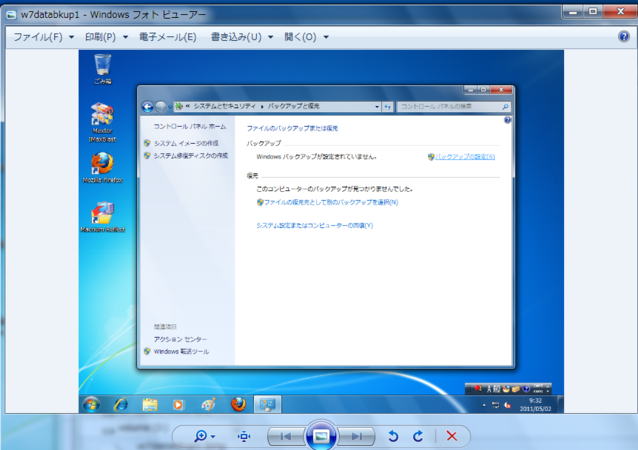Rotate the photo counterclockwise
This screenshot has width=638, height=450.
coord(393,436)
